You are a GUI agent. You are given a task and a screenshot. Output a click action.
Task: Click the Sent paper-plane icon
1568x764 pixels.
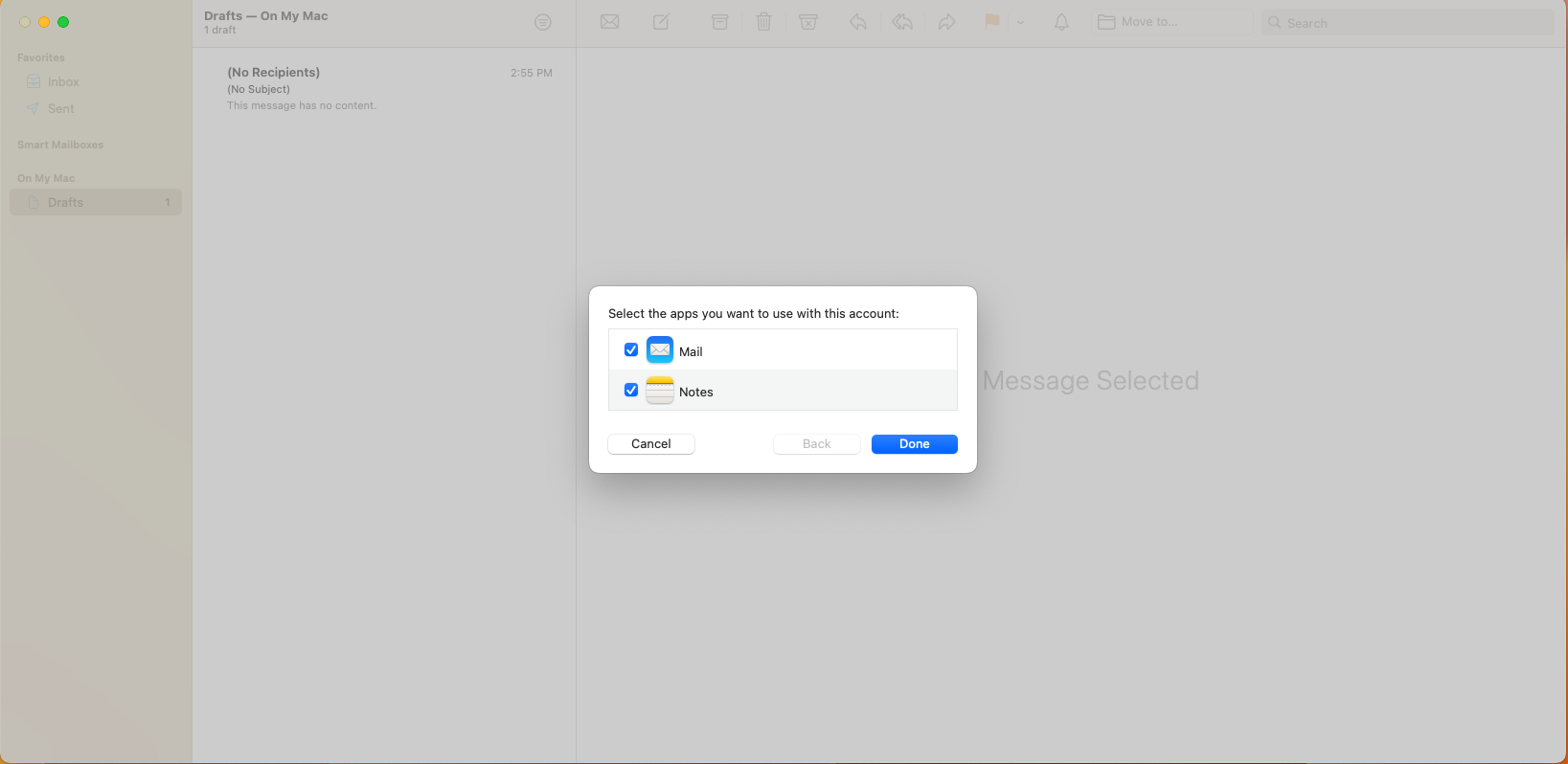click(x=34, y=109)
